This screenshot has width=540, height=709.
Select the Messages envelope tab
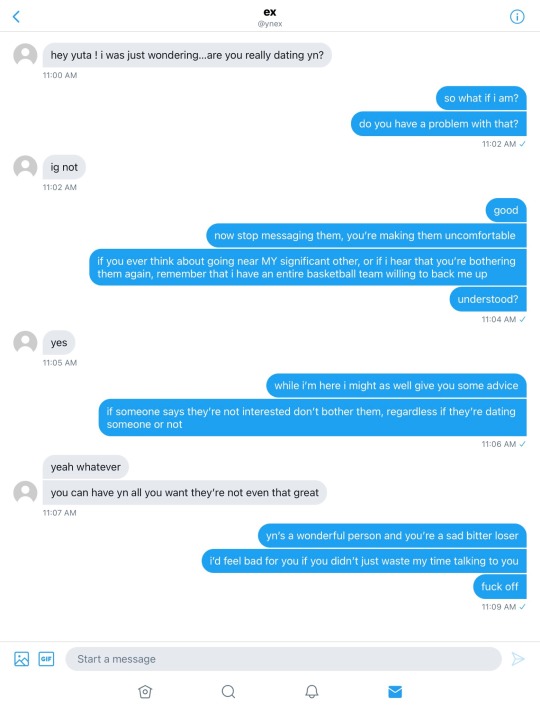pos(395,691)
